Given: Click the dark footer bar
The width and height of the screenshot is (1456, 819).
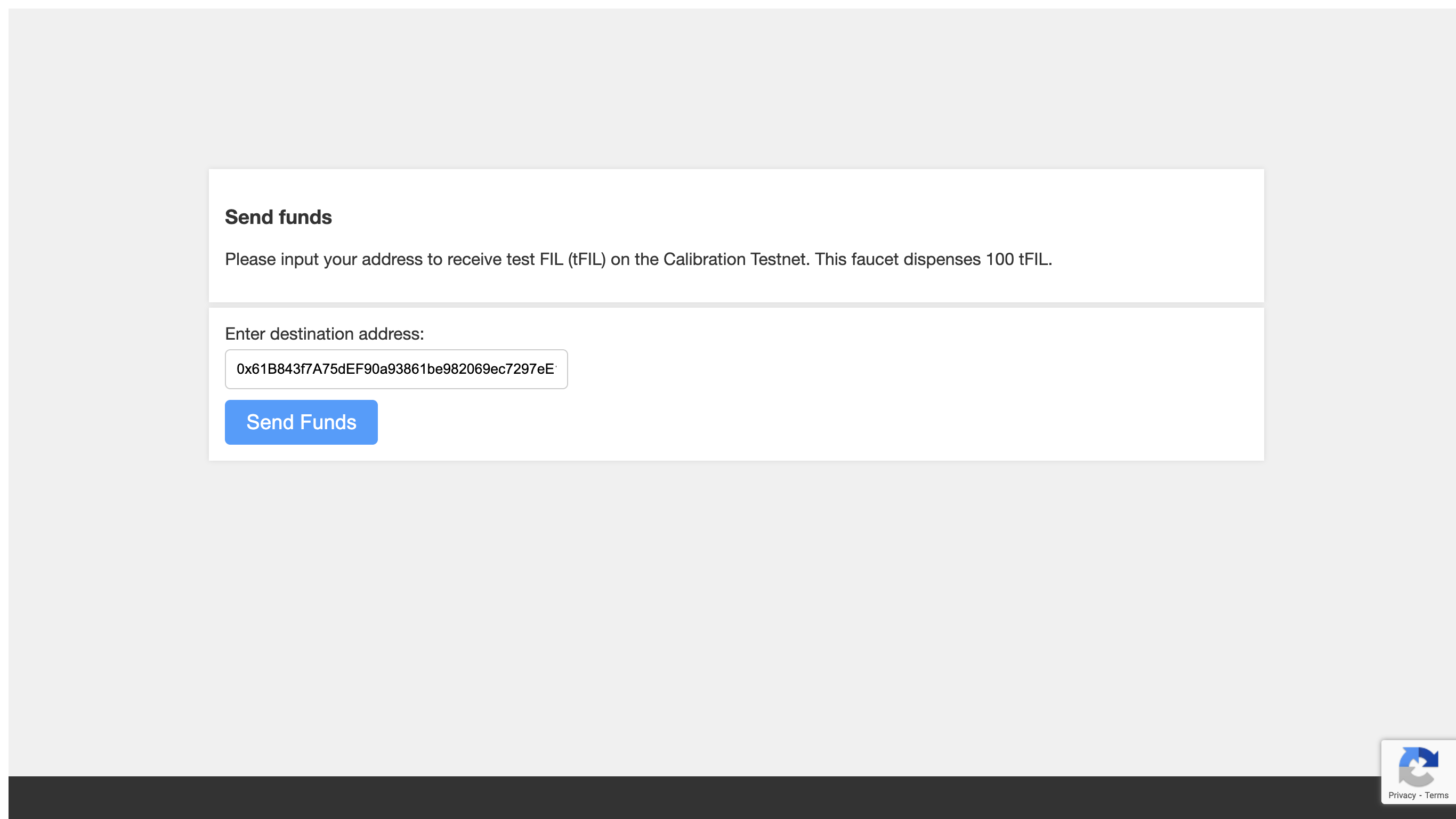Looking at the screenshot, I should click(694, 798).
